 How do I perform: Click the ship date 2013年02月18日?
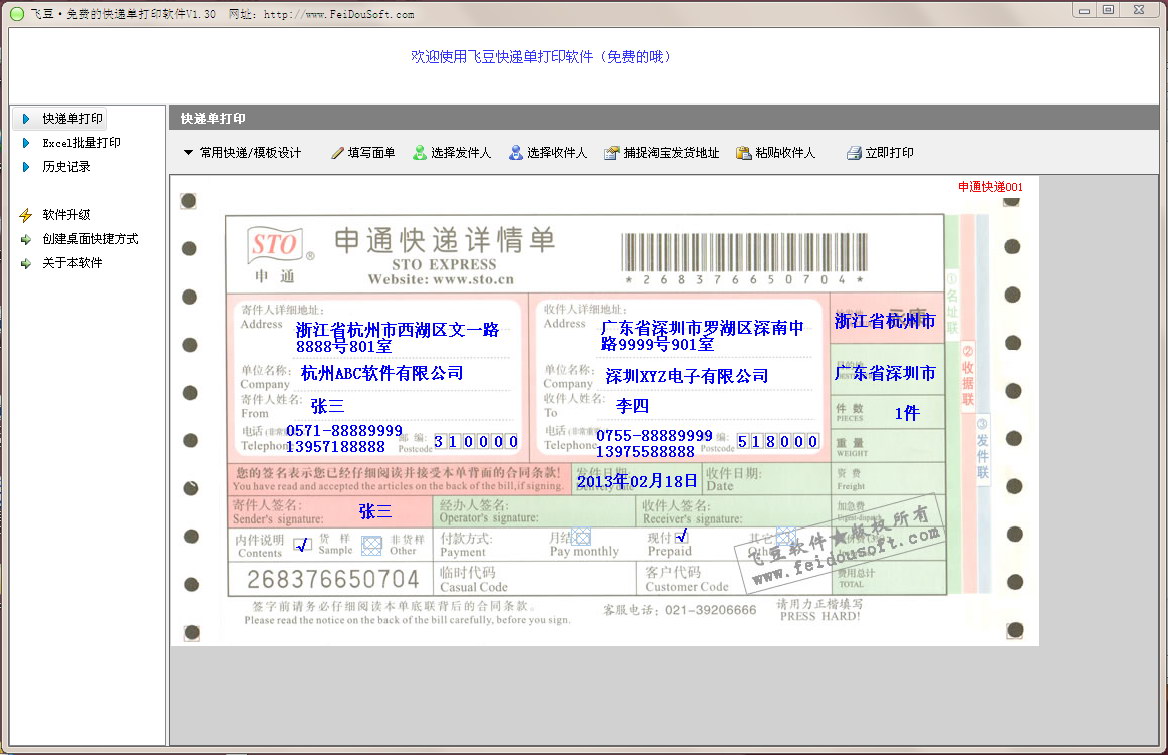coord(638,481)
